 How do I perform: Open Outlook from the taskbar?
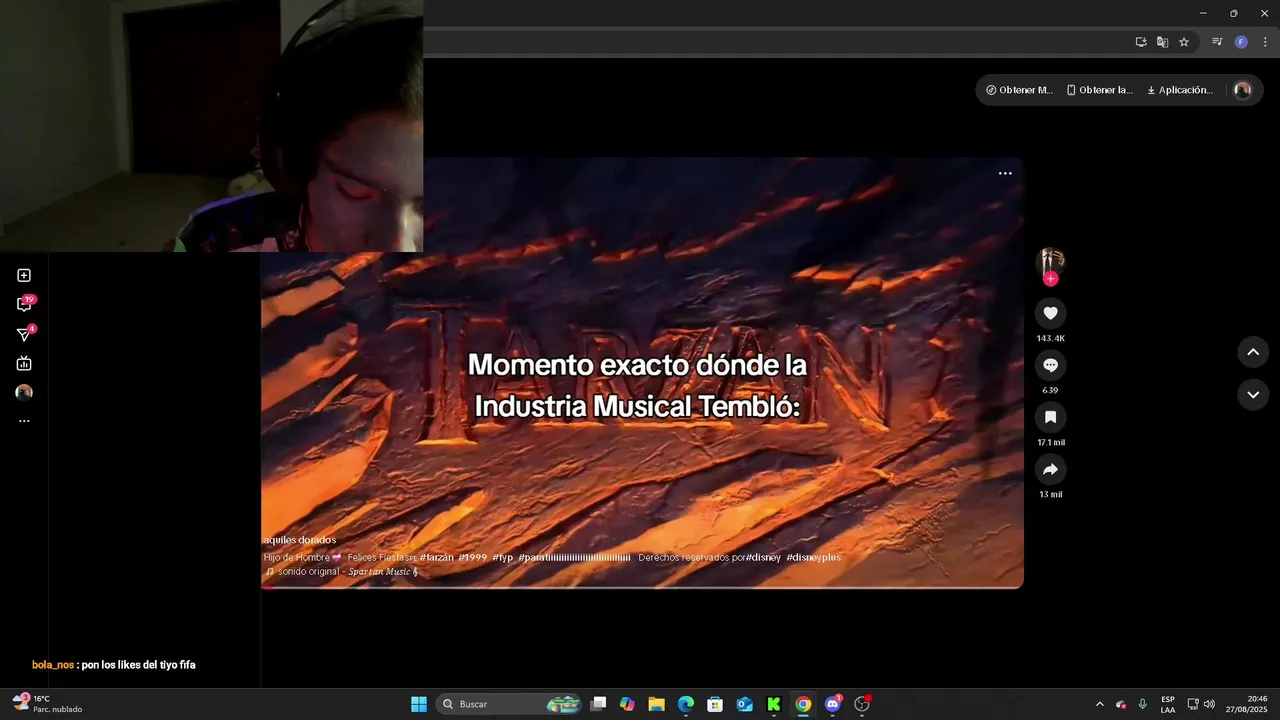[x=744, y=704]
